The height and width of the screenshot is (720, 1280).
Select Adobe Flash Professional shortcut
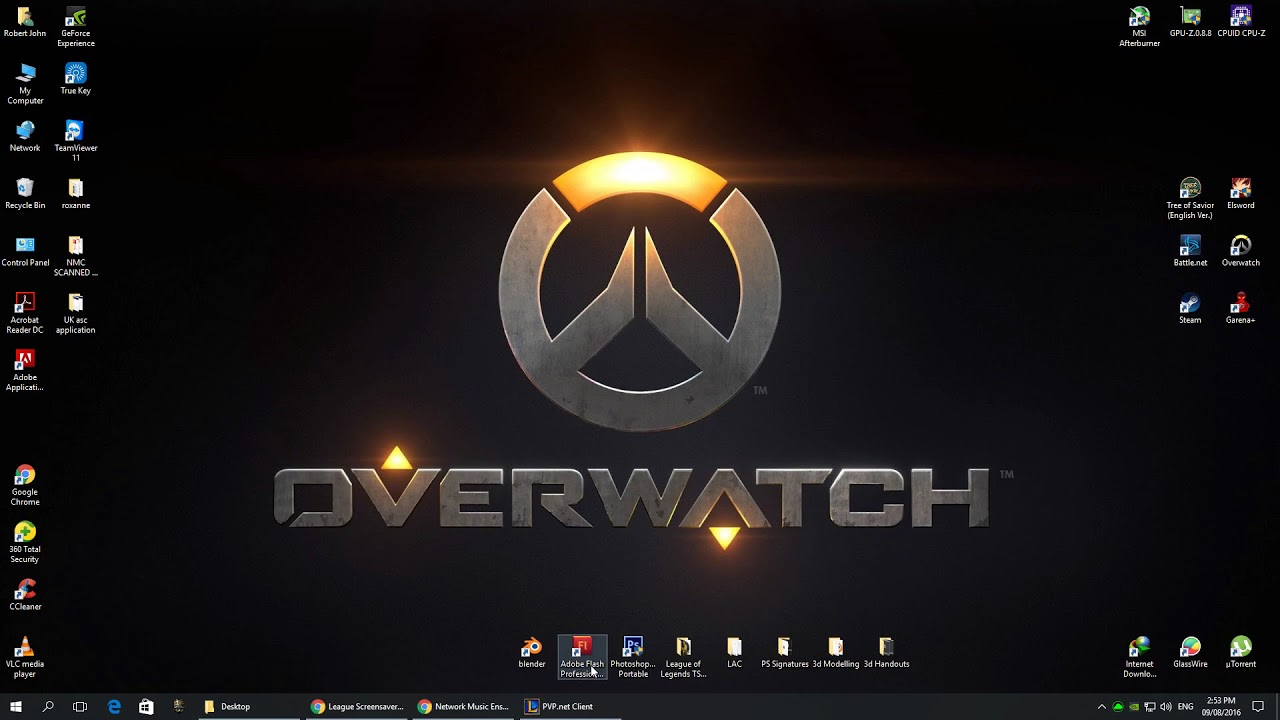pyautogui.click(x=582, y=657)
